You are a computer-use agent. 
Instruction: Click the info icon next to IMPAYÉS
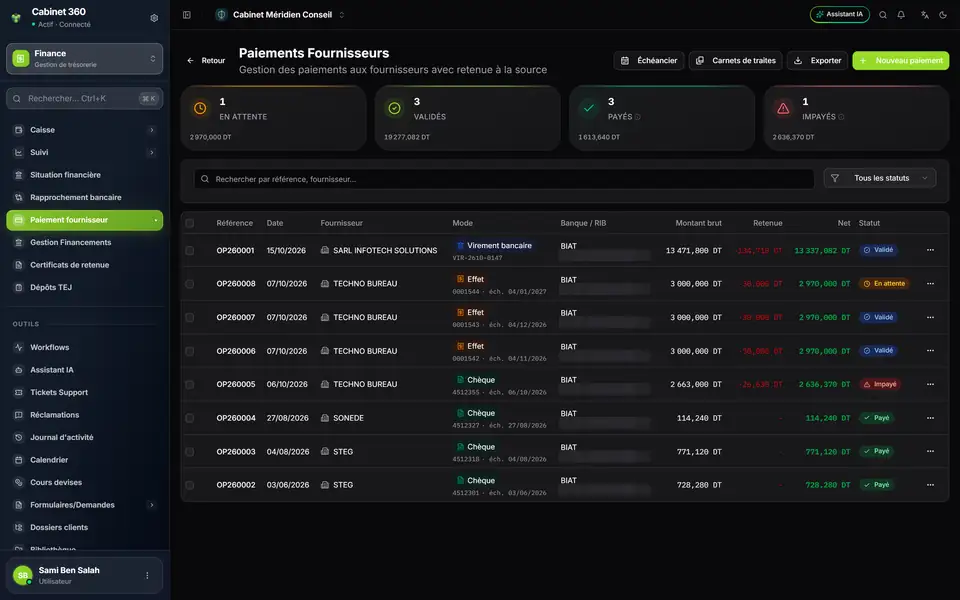coord(841,117)
